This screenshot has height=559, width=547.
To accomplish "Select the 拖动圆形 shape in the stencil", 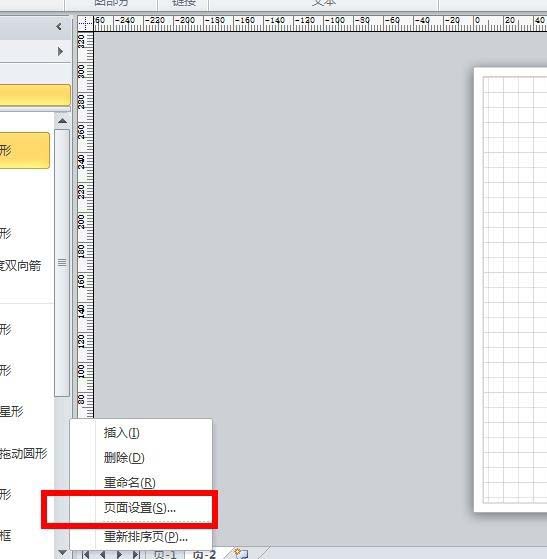I will pyautogui.click(x=24, y=453).
